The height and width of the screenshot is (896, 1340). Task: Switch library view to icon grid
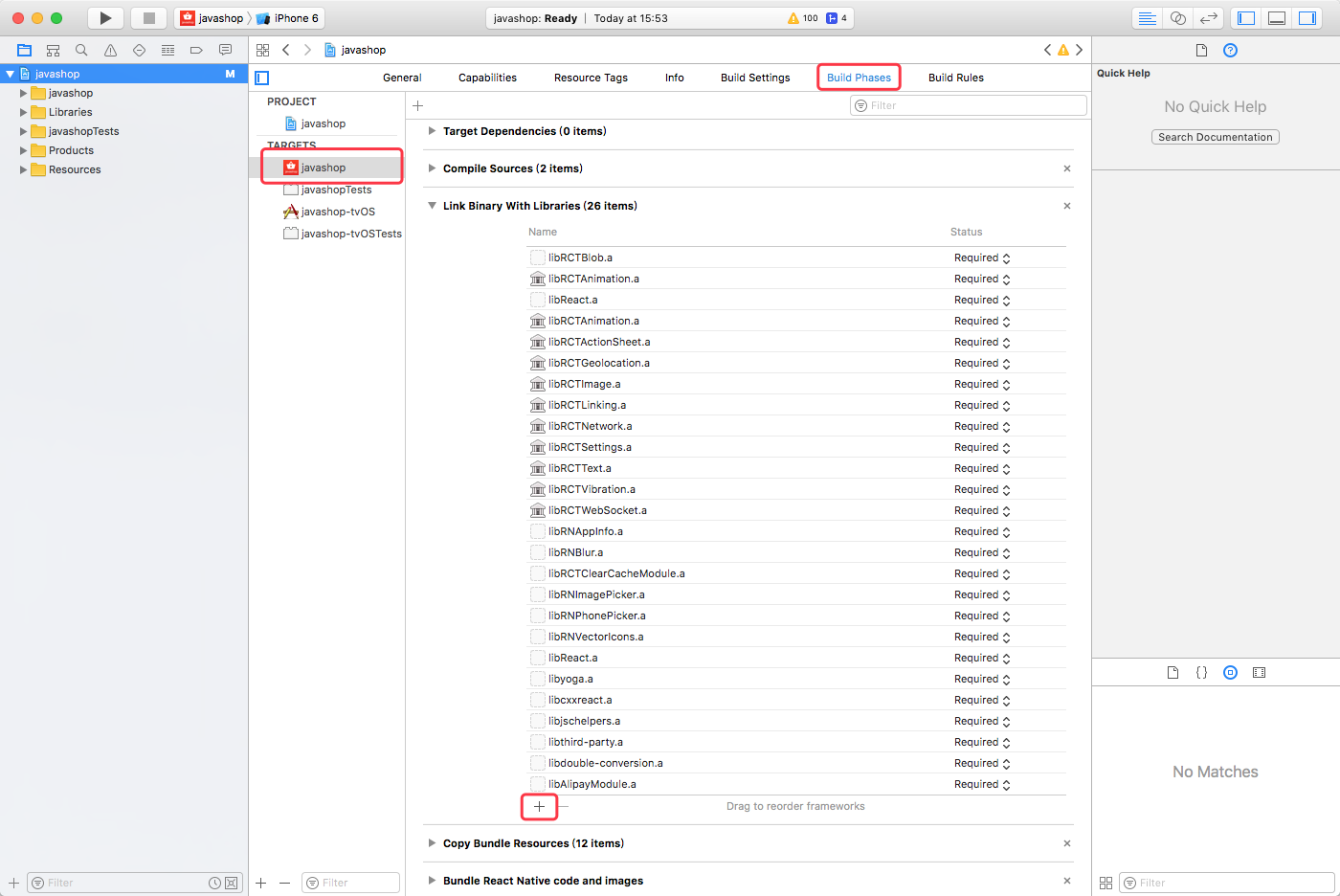[1105, 883]
